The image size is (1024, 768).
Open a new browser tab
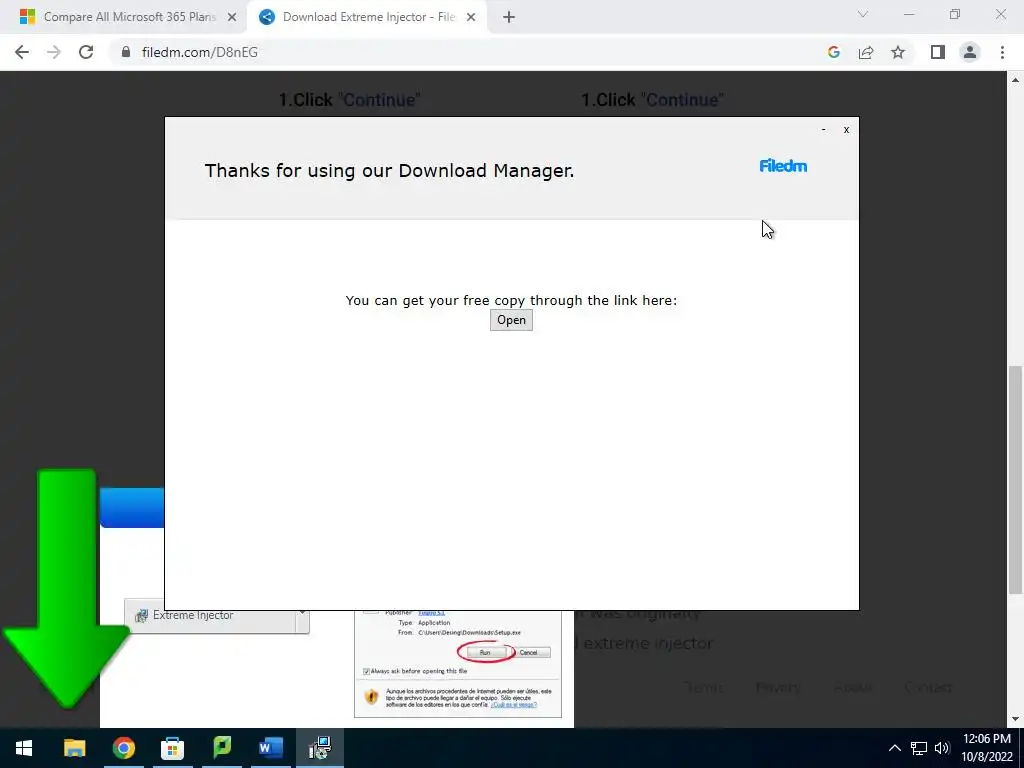pyautogui.click(x=509, y=18)
